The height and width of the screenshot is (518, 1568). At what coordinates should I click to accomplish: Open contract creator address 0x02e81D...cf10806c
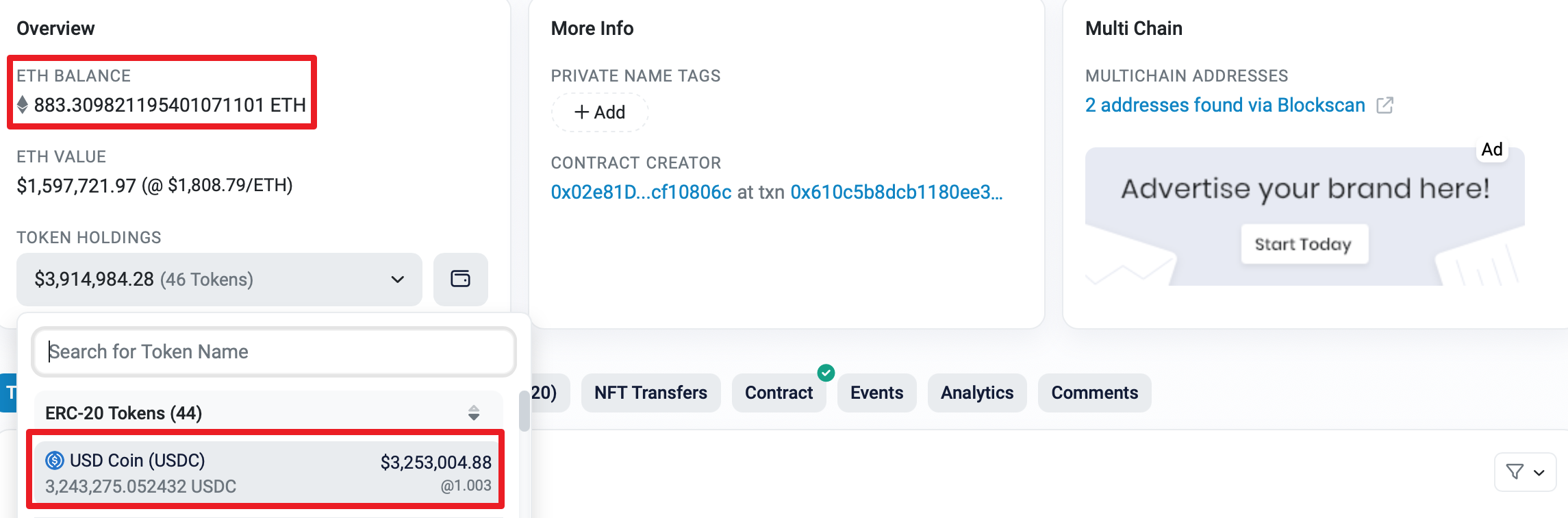coord(641,192)
